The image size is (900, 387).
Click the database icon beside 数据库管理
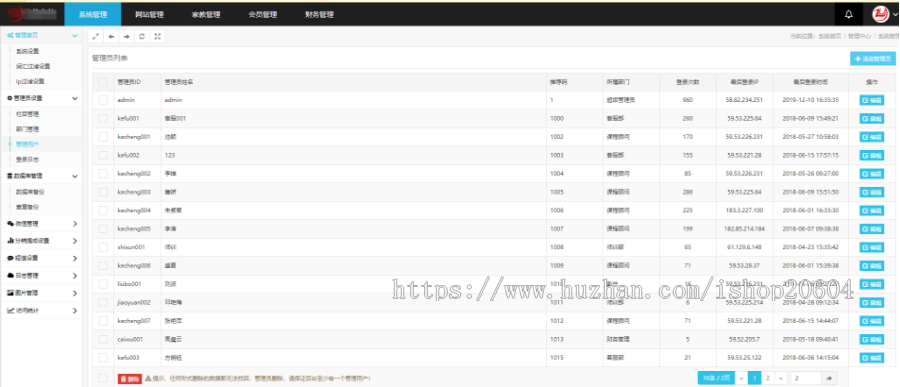tap(10, 176)
